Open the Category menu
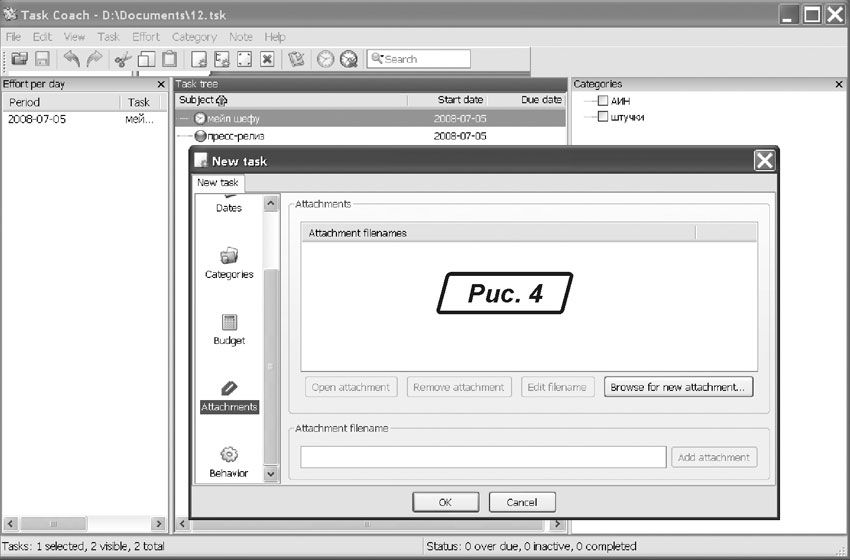The image size is (850, 560). (194, 37)
